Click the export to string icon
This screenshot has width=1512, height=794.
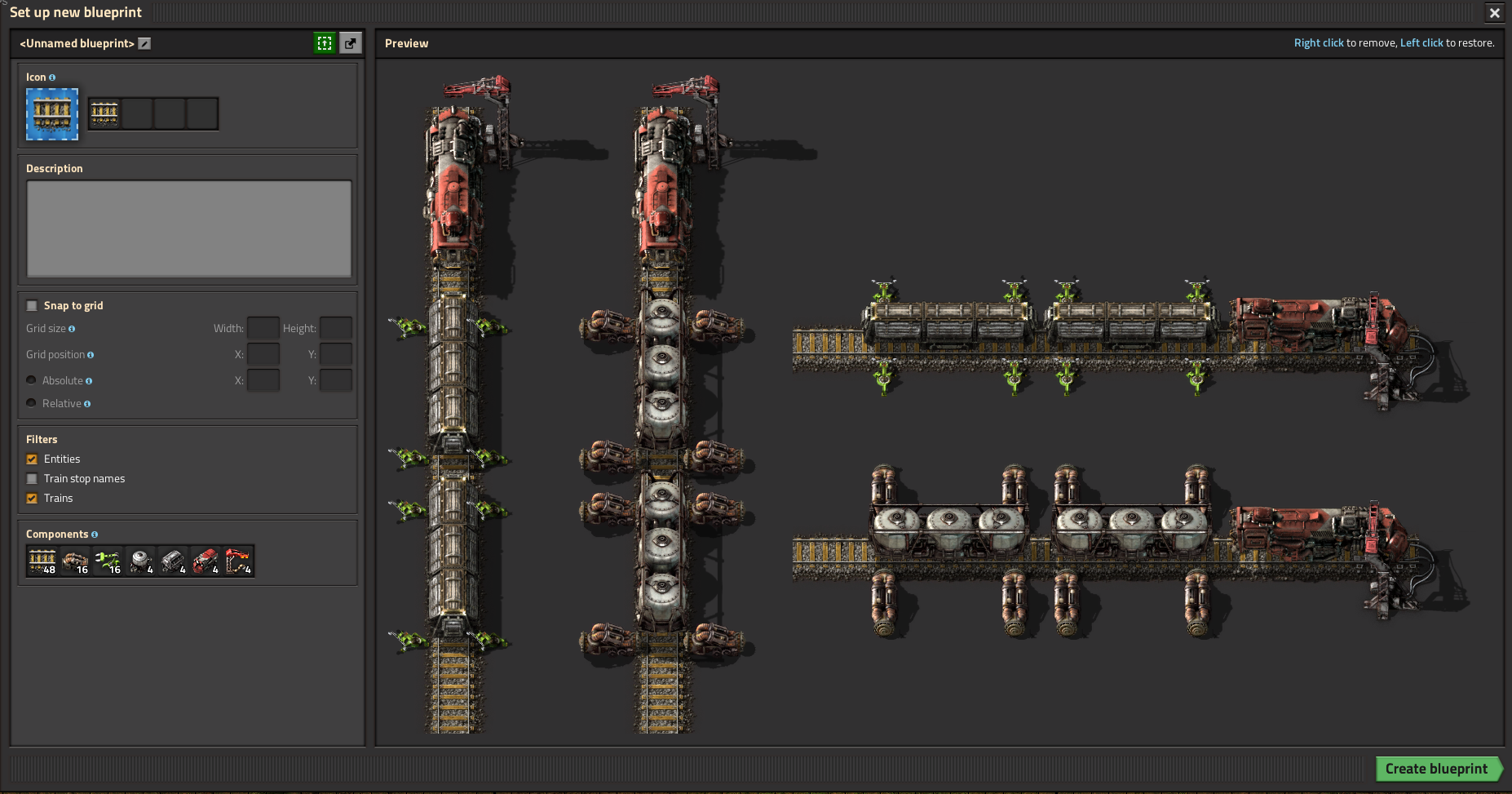(351, 43)
